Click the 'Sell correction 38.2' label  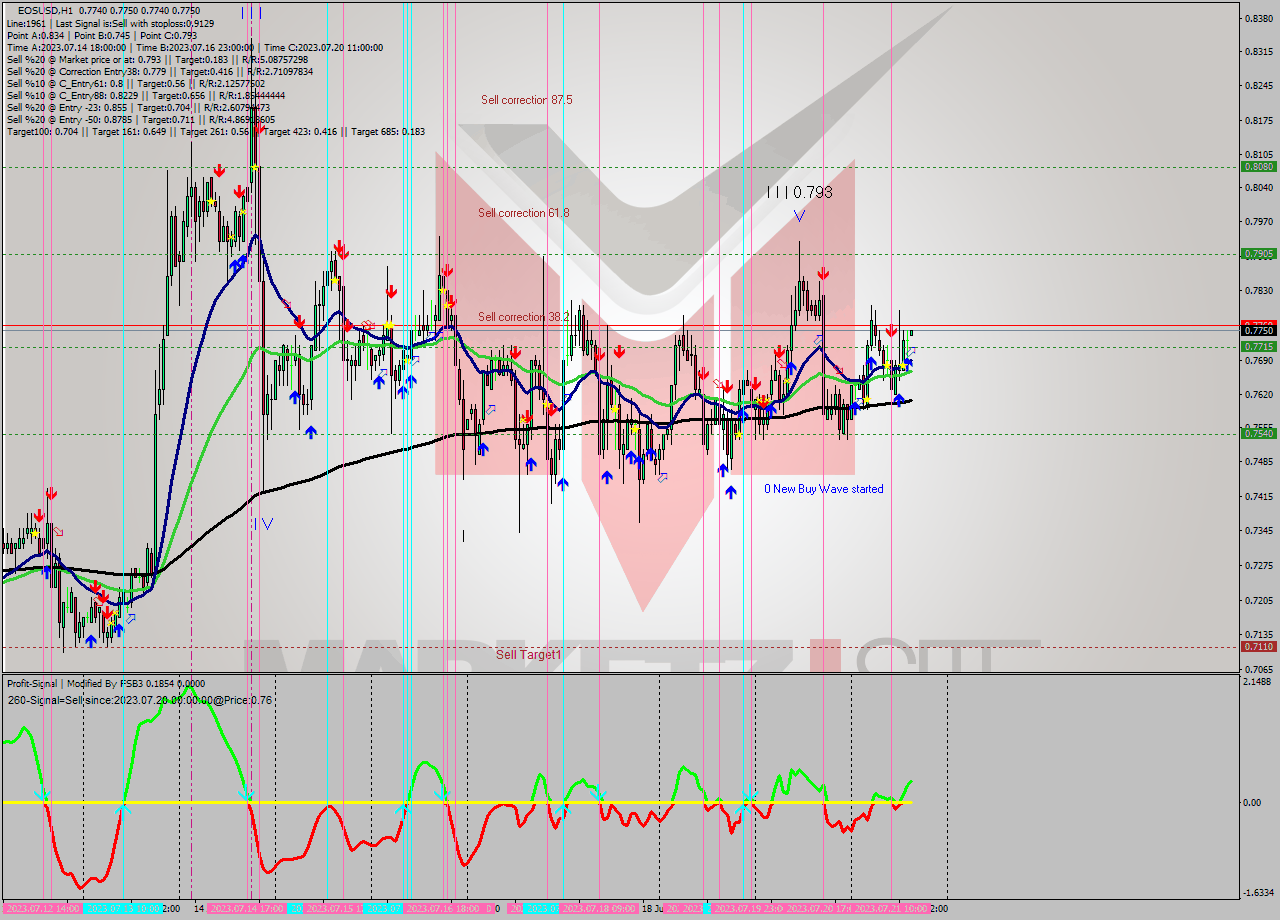[523, 317]
